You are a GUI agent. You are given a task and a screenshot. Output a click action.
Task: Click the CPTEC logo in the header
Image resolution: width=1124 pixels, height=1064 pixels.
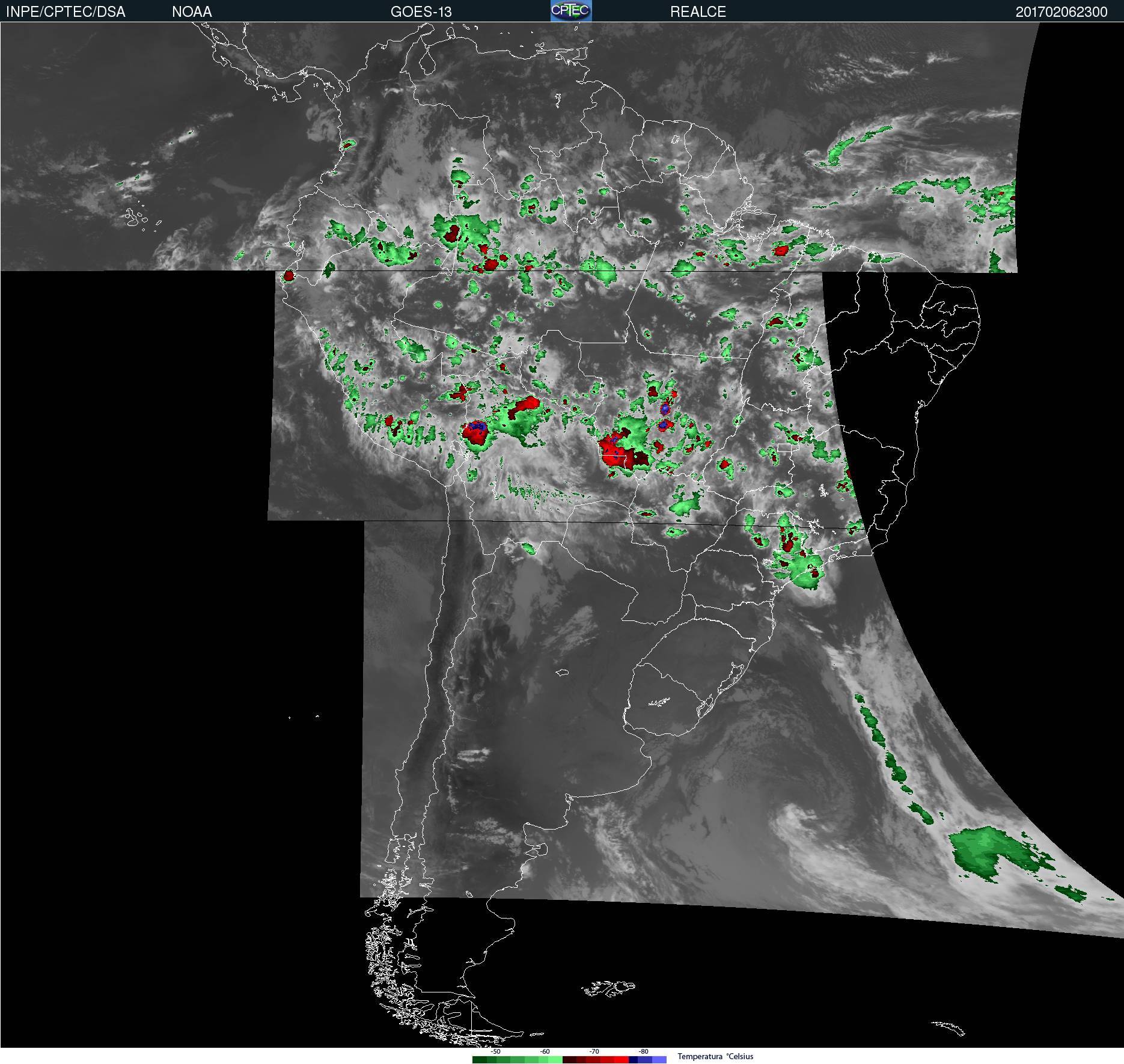pos(571,11)
